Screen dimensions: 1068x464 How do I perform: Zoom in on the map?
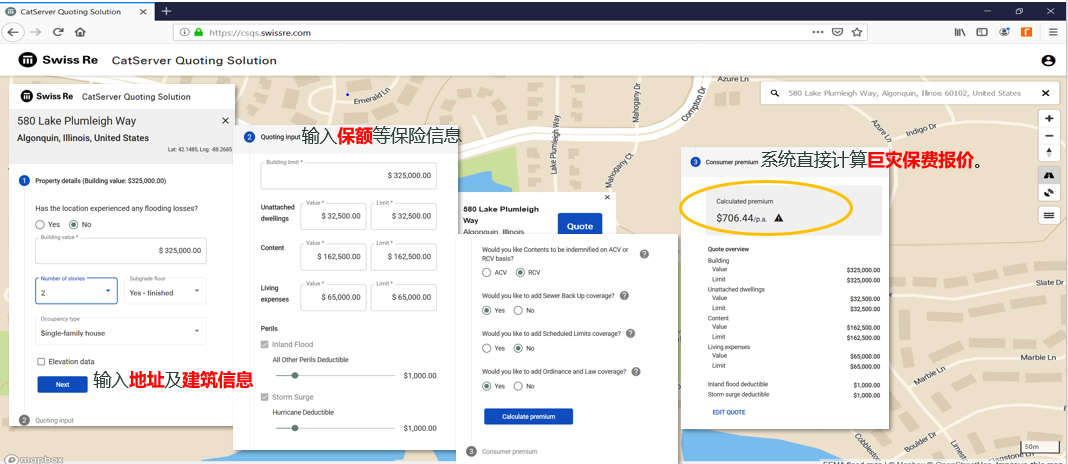coord(1049,118)
